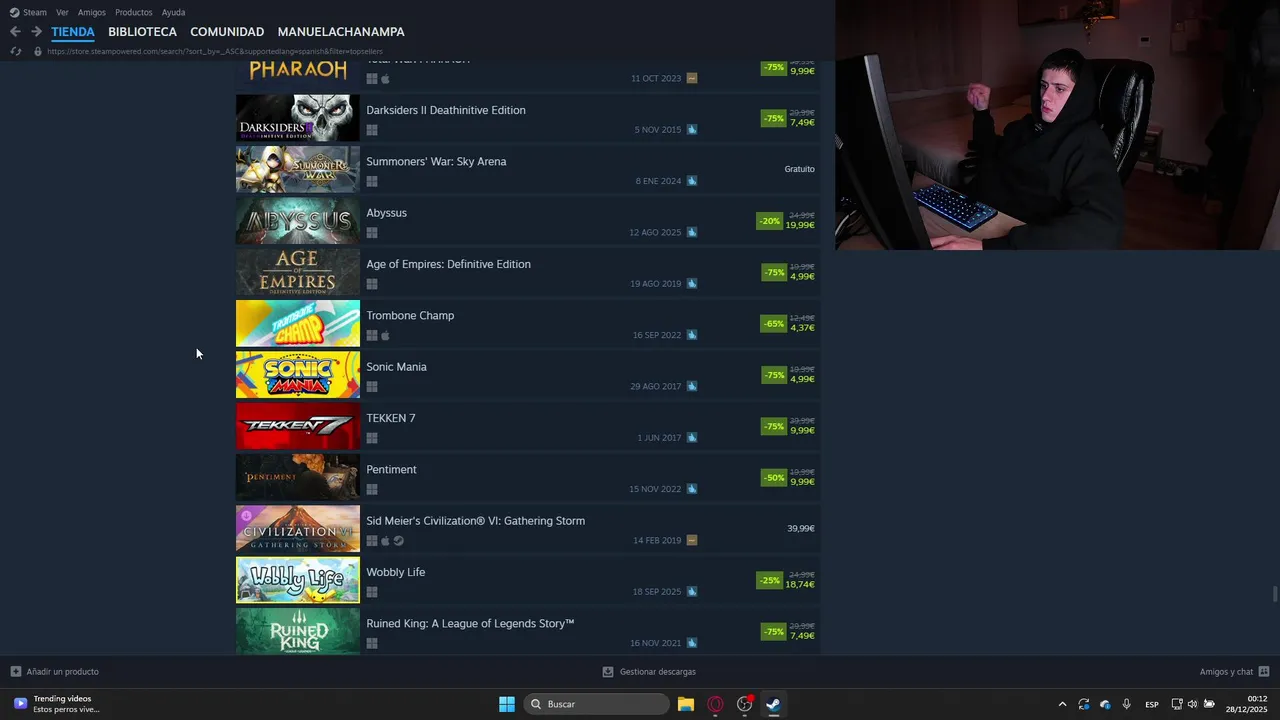Switch to COMUNIDAD tab
1280x720 pixels.
point(227,32)
